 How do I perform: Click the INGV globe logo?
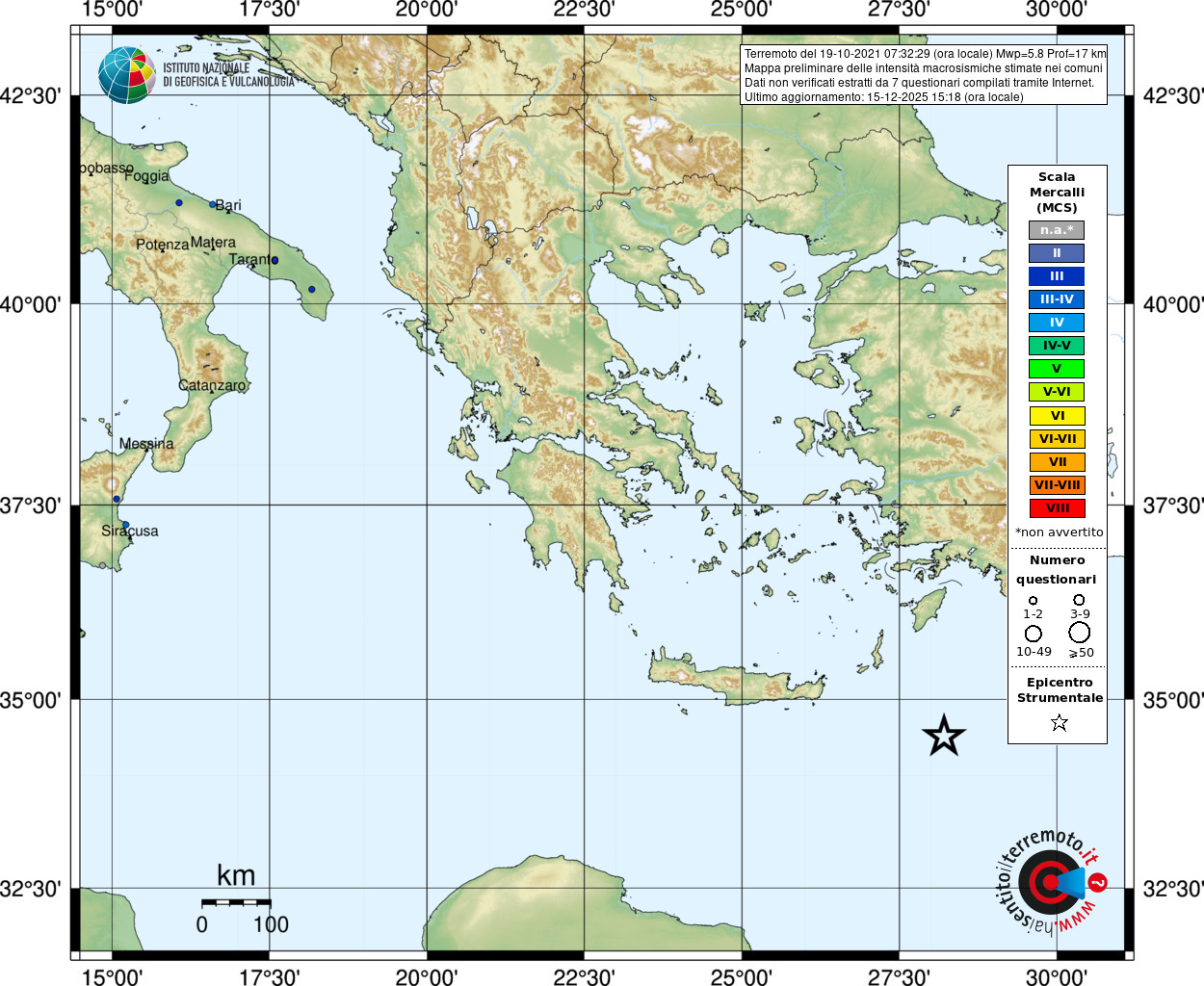[126, 75]
